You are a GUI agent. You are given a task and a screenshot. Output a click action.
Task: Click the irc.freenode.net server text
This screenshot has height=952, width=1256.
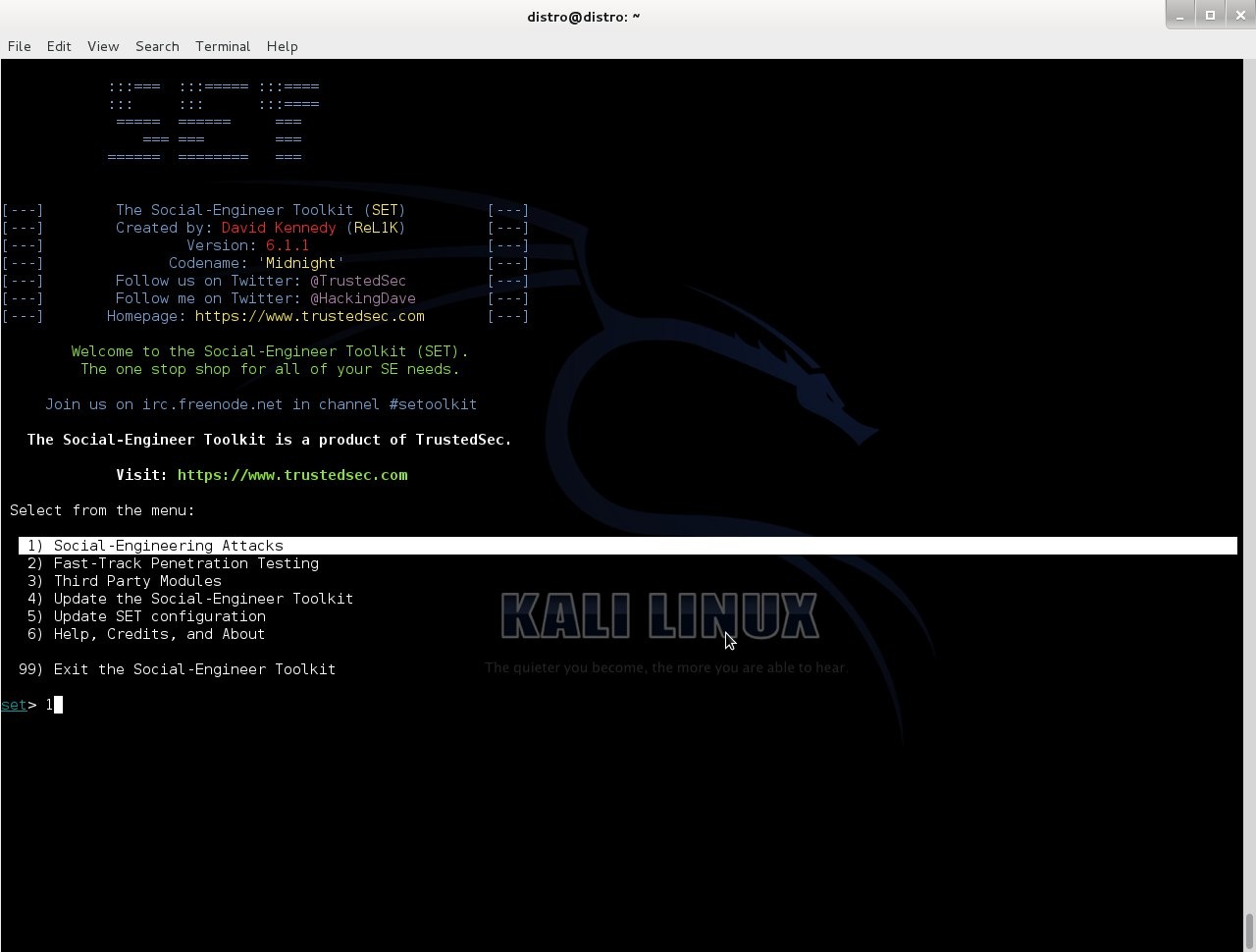tap(212, 404)
